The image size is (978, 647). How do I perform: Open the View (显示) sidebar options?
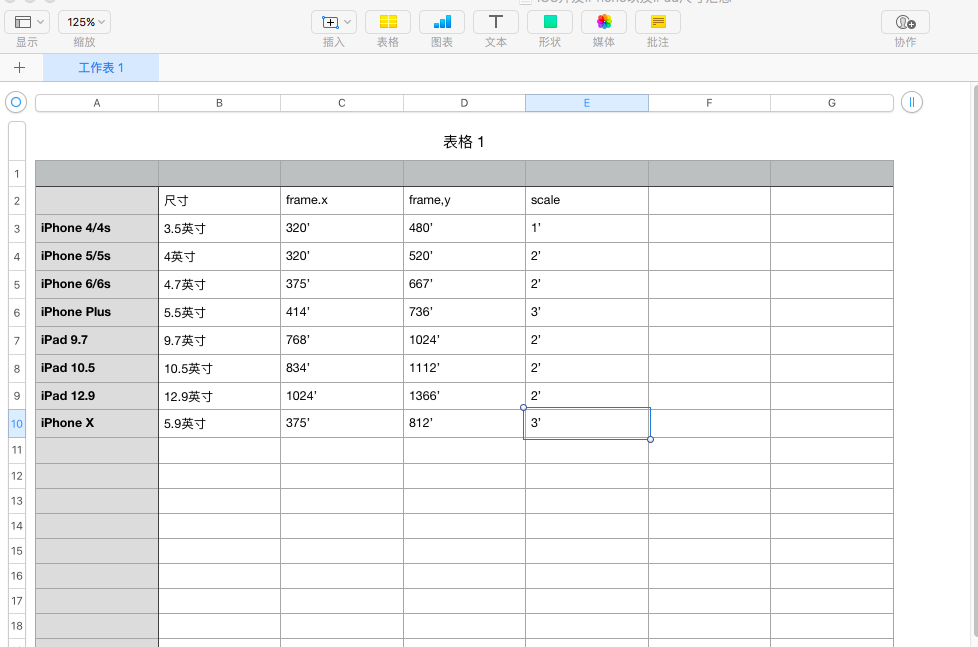click(x=27, y=22)
